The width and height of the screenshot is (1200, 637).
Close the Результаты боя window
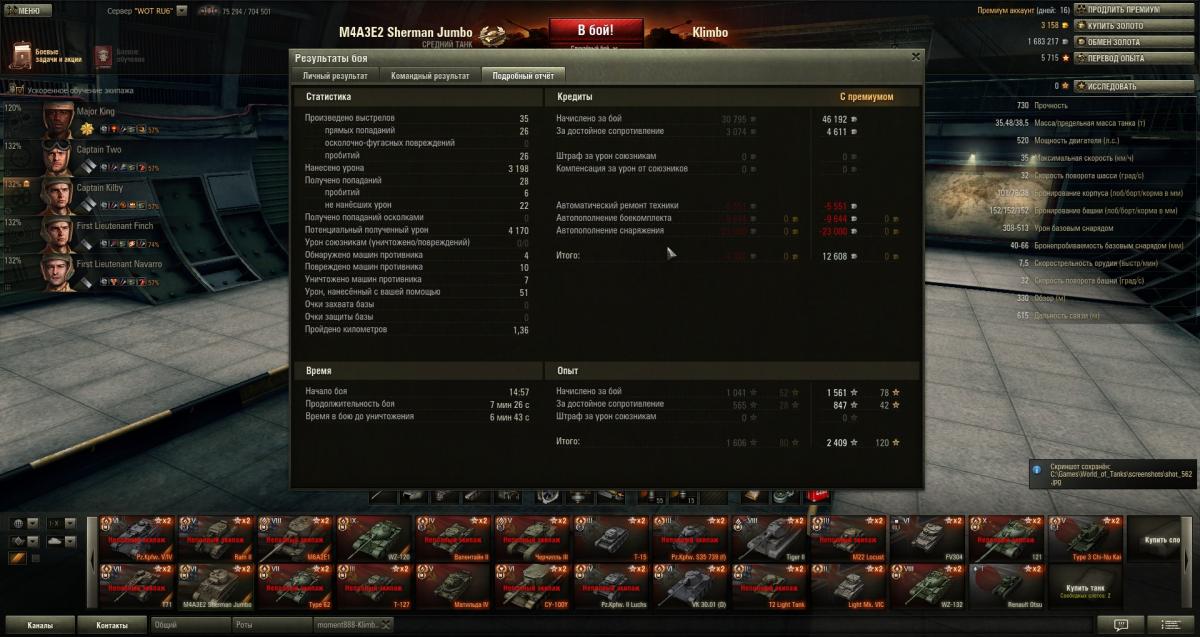(915, 57)
